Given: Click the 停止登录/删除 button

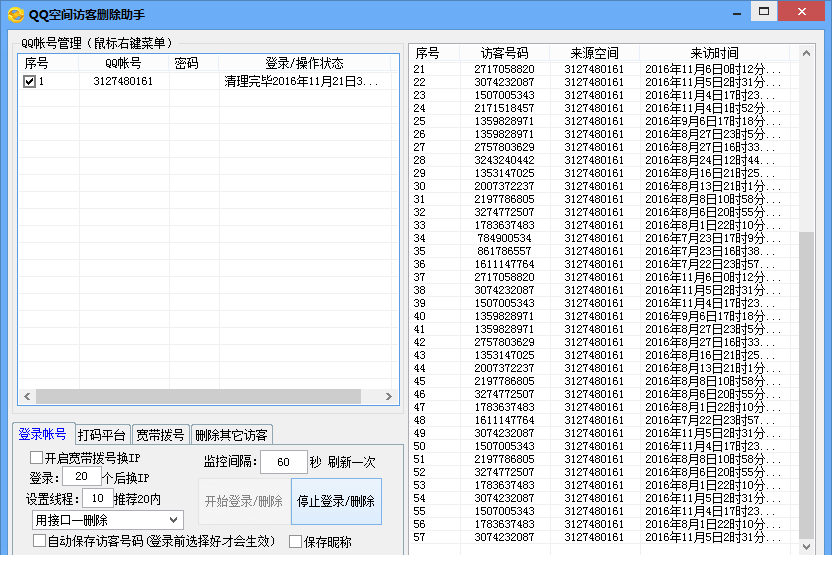Looking at the screenshot, I should tap(336, 501).
